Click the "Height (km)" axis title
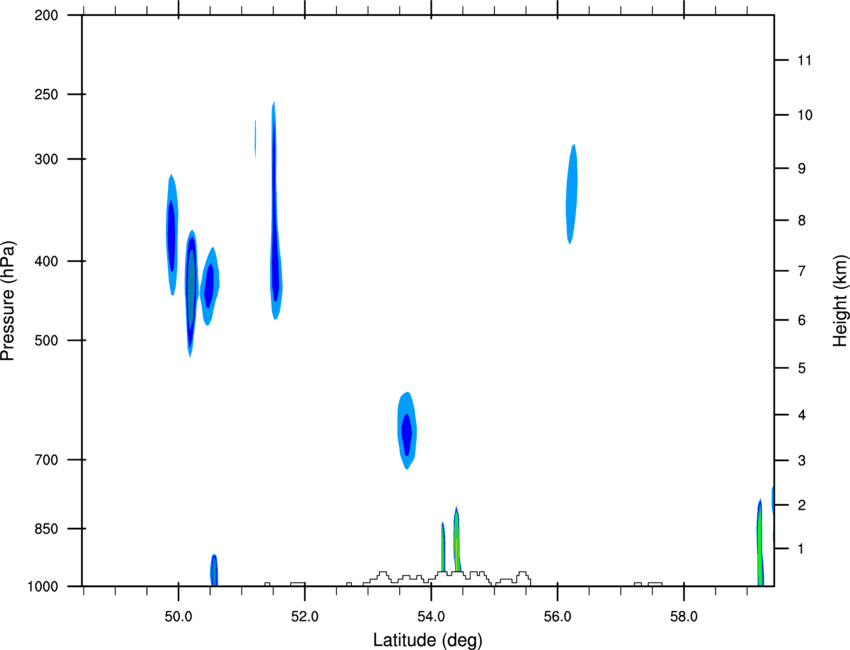Screen dimensions: 850x650 840,301
